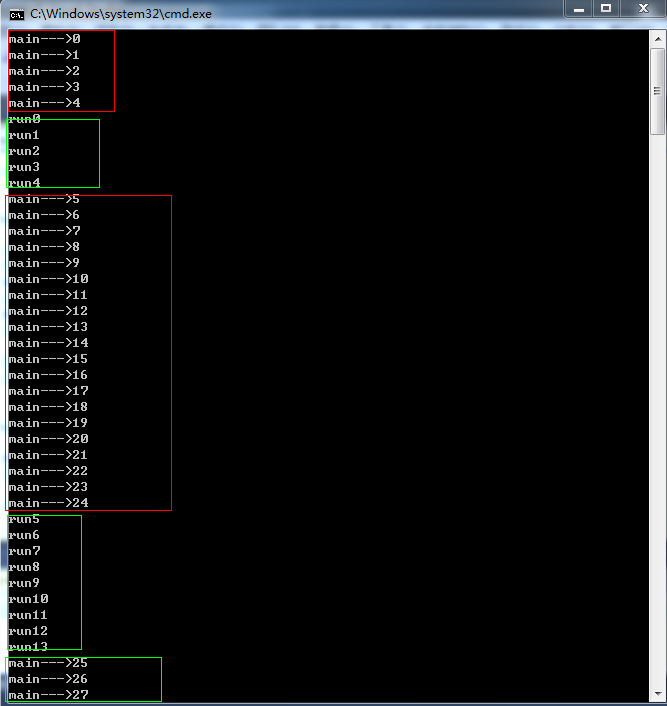This screenshot has height=706, width=667.
Task: Click the title text C:\Windows\system32\cmd.exe
Action: click(x=121, y=14)
